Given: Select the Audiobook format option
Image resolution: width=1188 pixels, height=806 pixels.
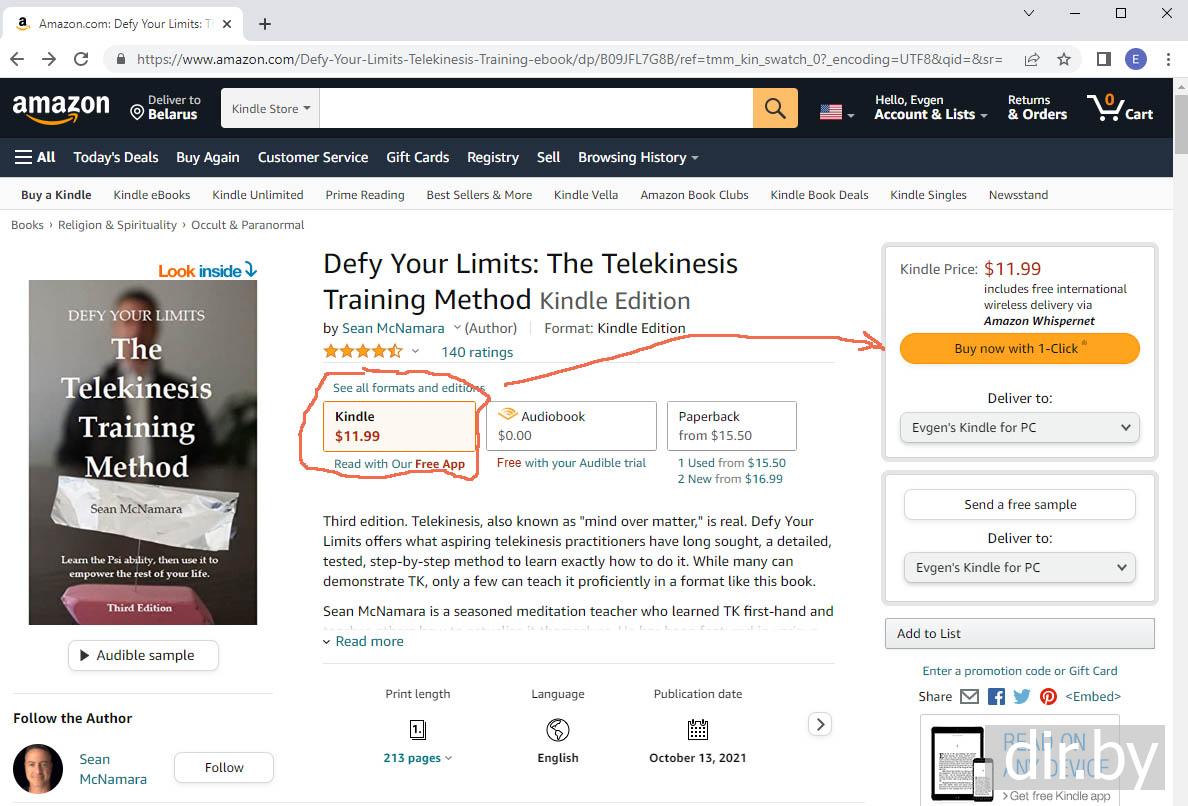Looking at the screenshot, I should coord(571,426).
